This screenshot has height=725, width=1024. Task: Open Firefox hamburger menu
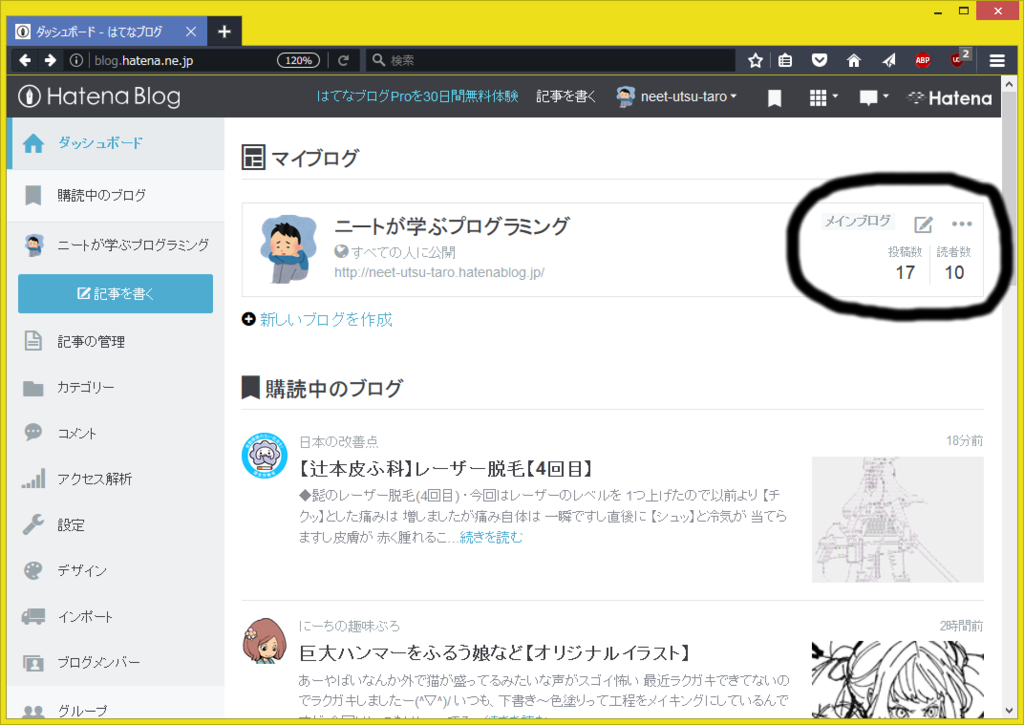[997, 61]
